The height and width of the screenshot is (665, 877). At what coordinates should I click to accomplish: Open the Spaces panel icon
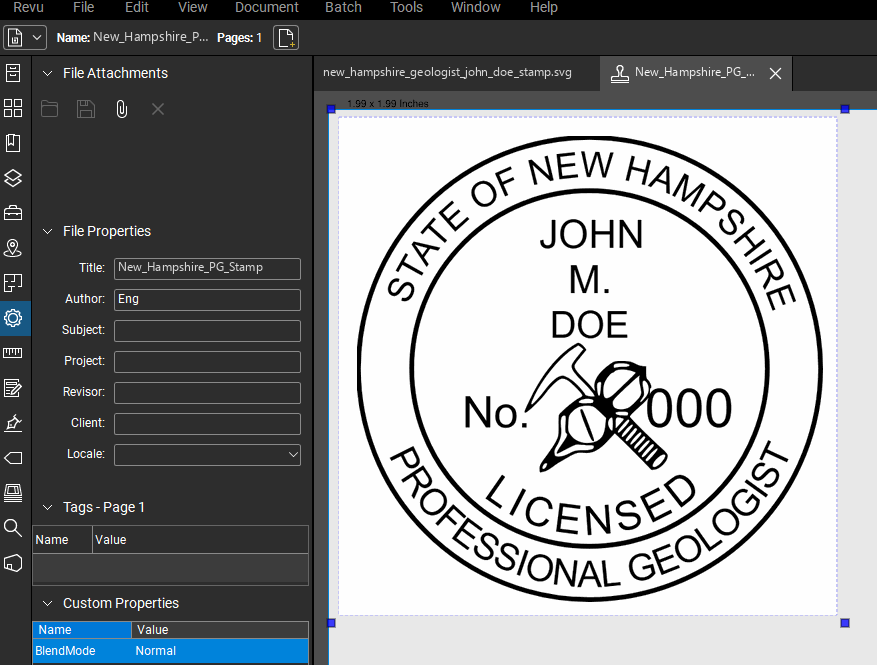13,283
